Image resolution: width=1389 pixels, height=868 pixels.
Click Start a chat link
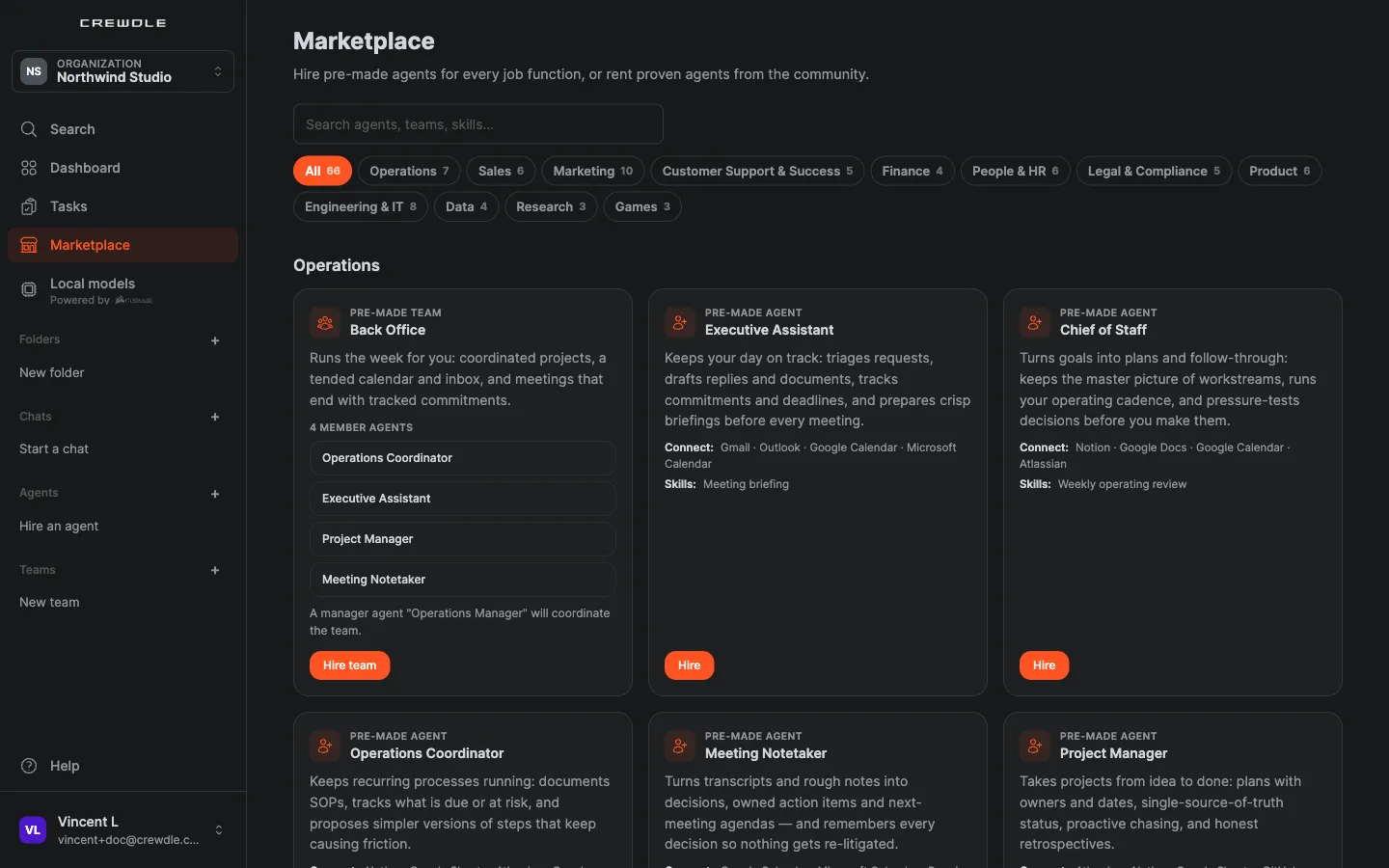(54, 448)
